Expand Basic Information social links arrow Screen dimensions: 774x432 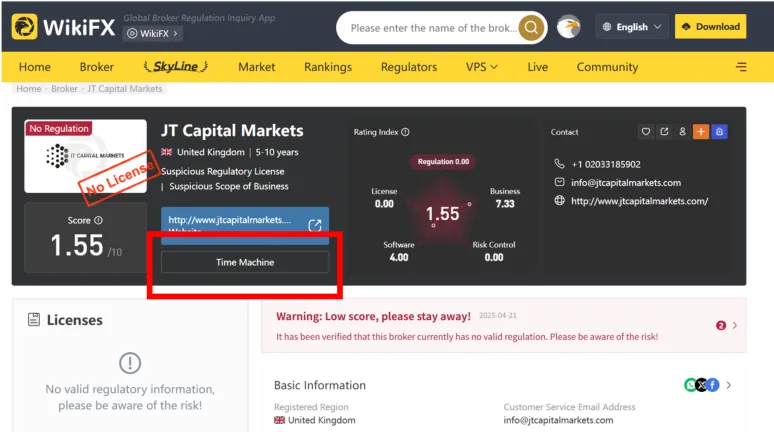pos(729,385)
